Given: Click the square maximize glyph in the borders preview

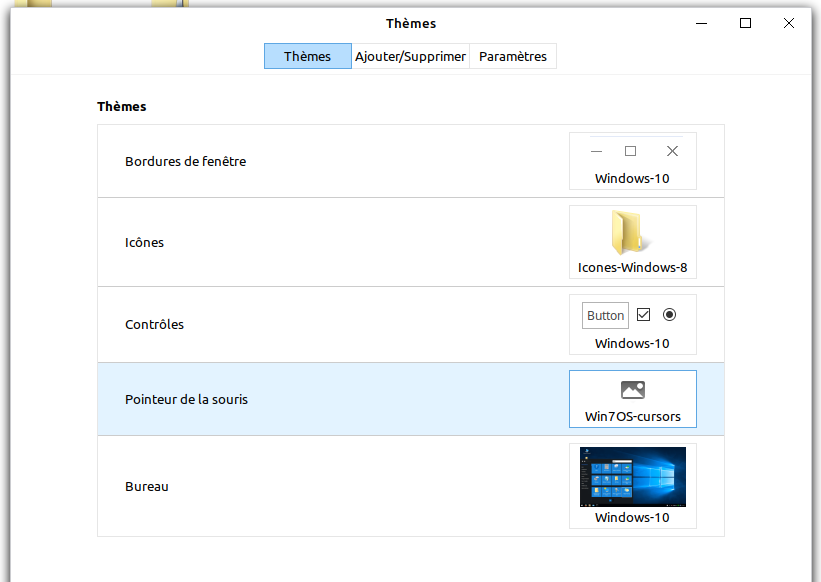Looking at the screenshot, I should (x=630, y=151).
